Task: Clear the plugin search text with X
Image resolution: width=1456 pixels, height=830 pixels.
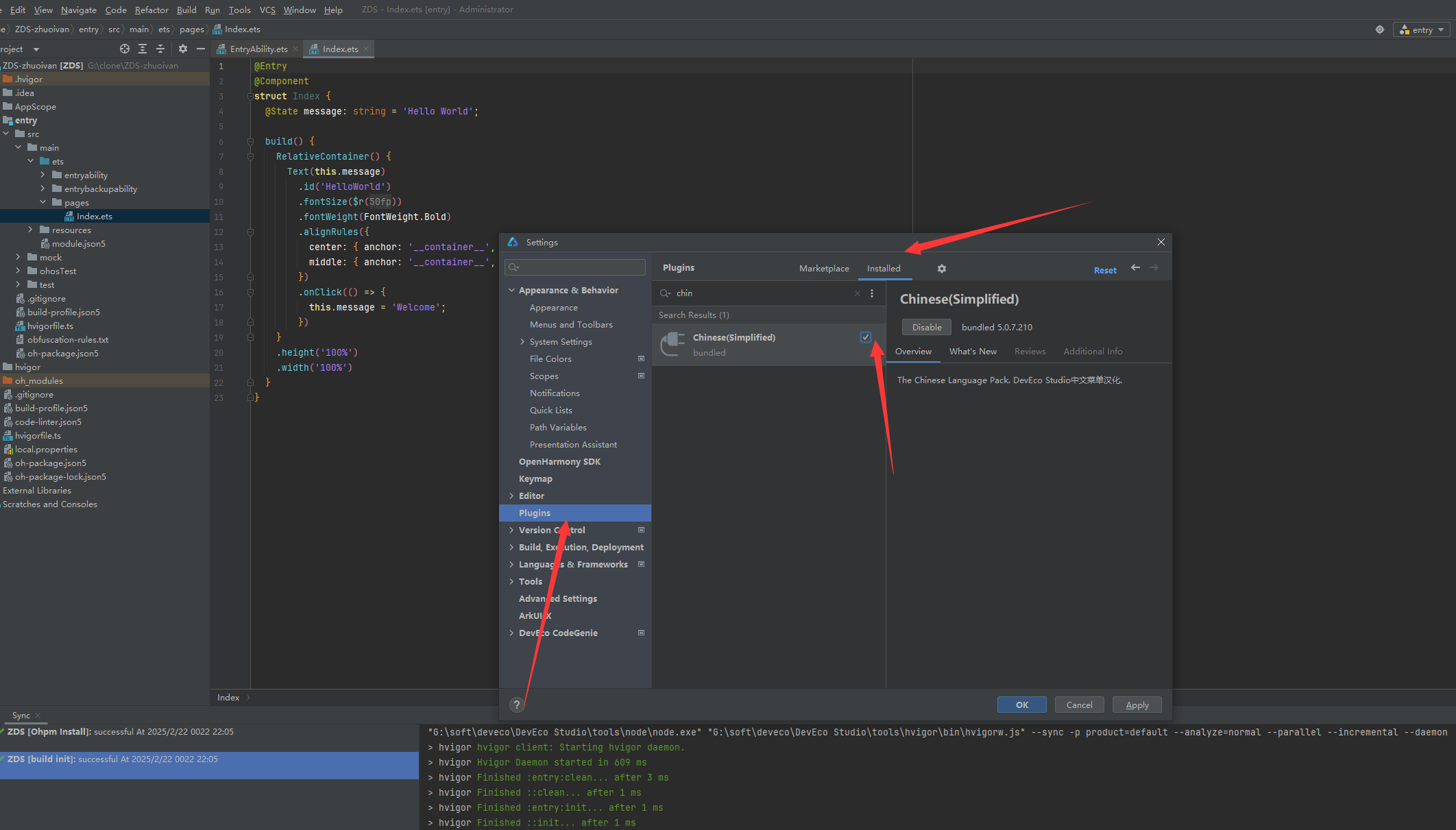Action: [857, 293]
